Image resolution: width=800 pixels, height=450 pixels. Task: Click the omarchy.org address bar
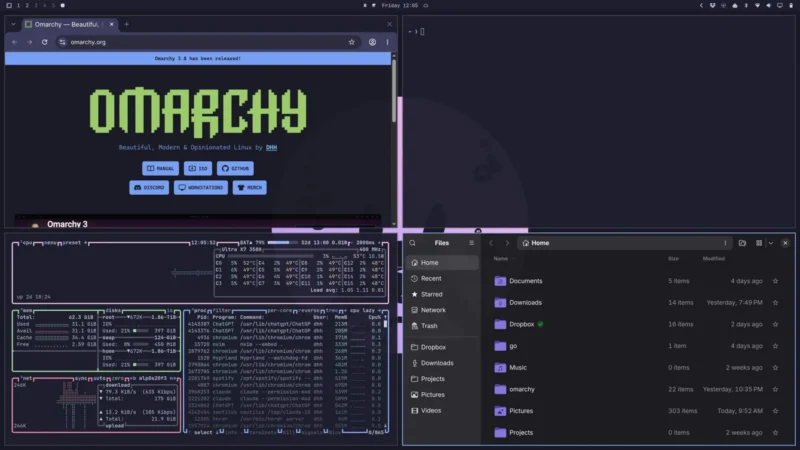tap(207, 42)
